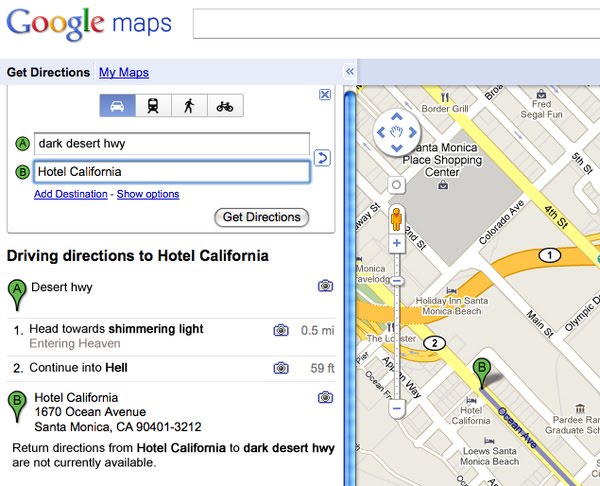Click the green B marker next to destination field
The image size is (600, 486).
click(23, 172)
